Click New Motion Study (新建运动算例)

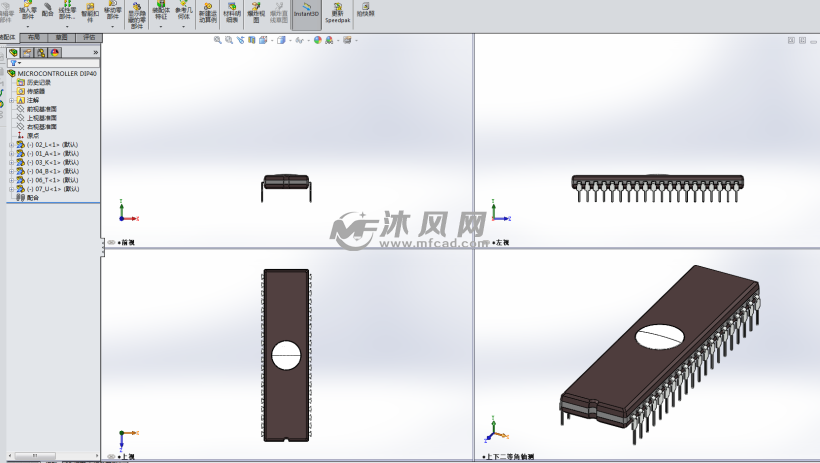(x=208, y=13)
